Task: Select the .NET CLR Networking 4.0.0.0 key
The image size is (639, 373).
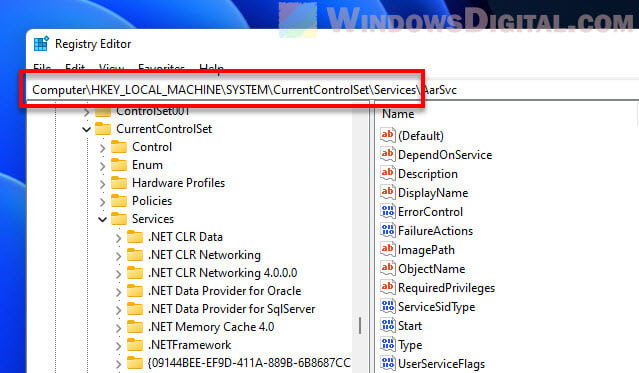Action: (x=223, y=273)
